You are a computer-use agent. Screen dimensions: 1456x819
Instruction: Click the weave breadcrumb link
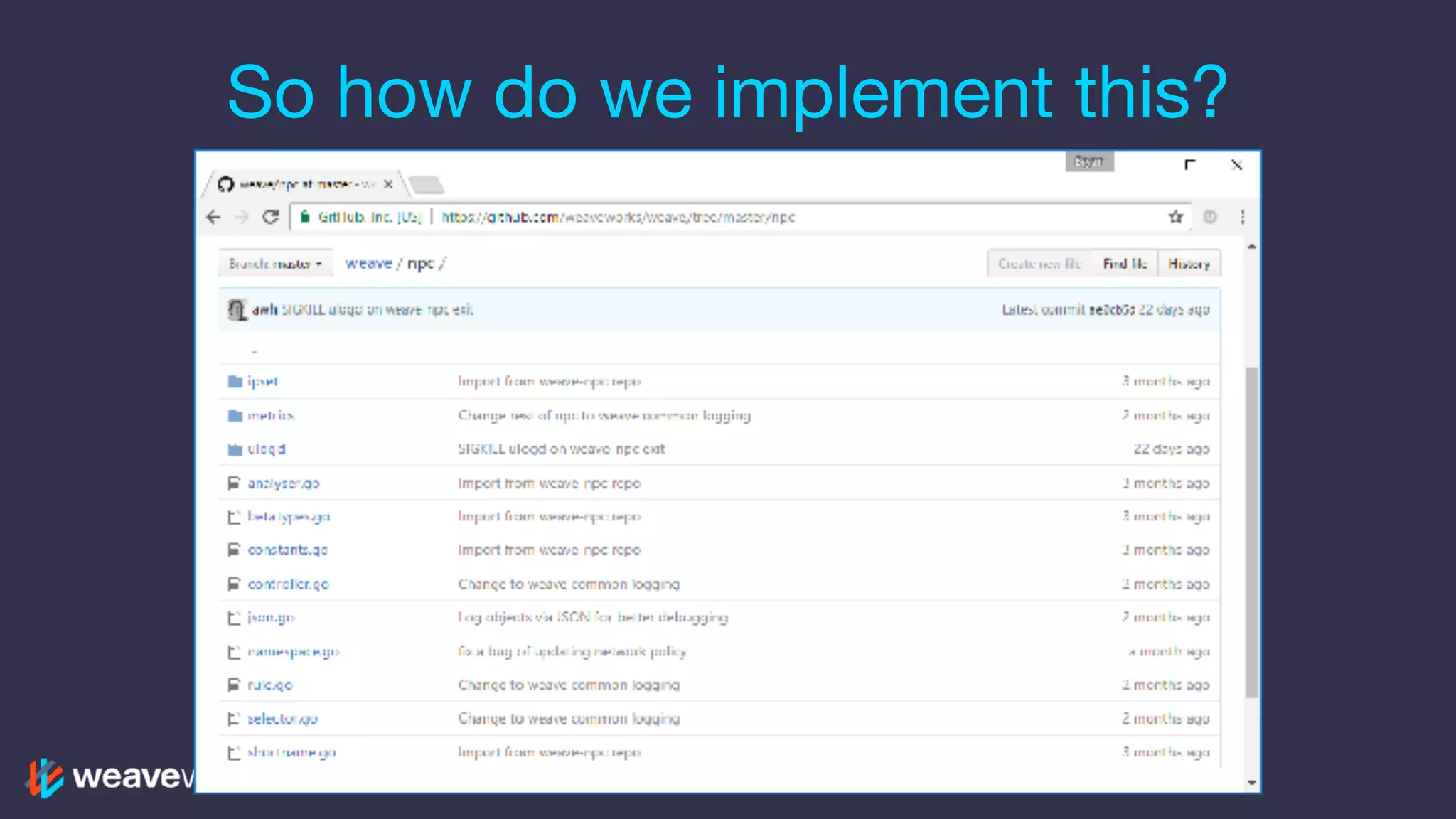[x=368, y=264]
